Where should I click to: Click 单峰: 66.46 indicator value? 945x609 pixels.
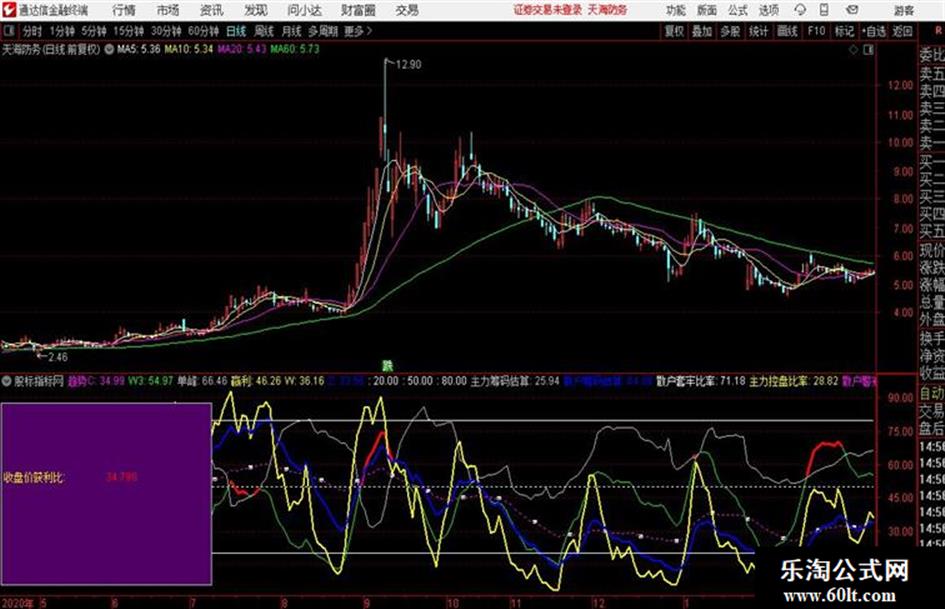pos(202,381)
